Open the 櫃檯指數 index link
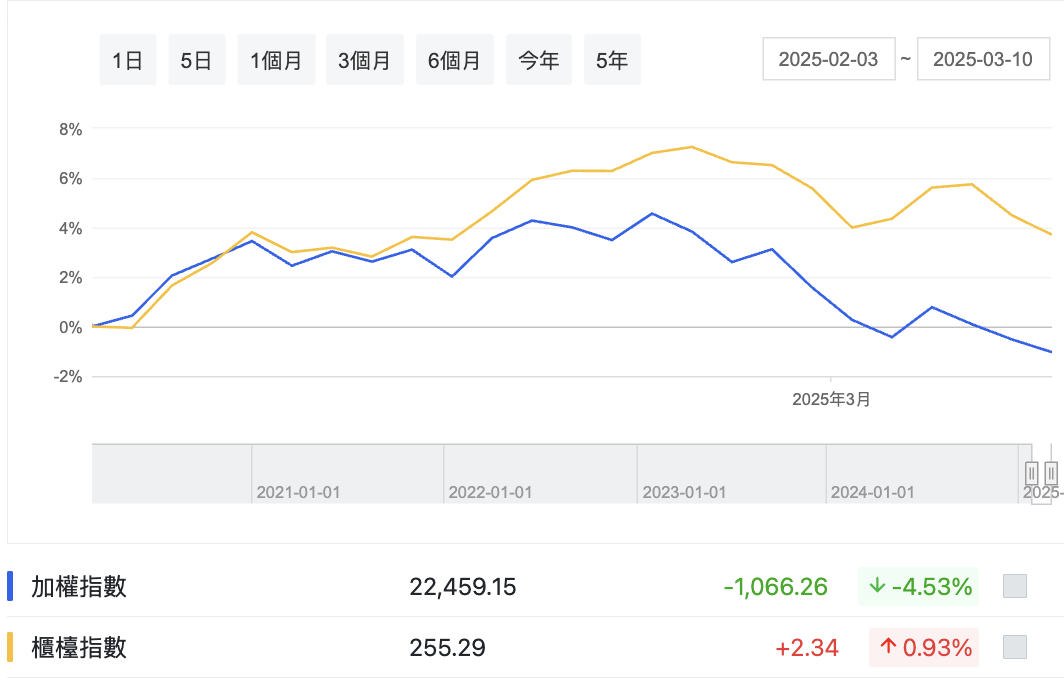The image size is (1064, 690). click(x=79, y=647)
